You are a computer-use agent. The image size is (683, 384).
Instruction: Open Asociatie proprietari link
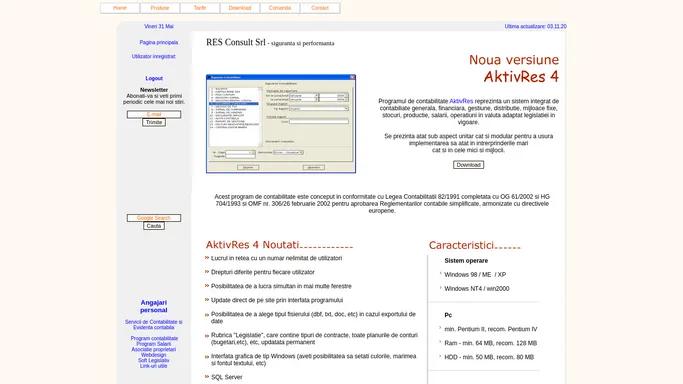154,350
